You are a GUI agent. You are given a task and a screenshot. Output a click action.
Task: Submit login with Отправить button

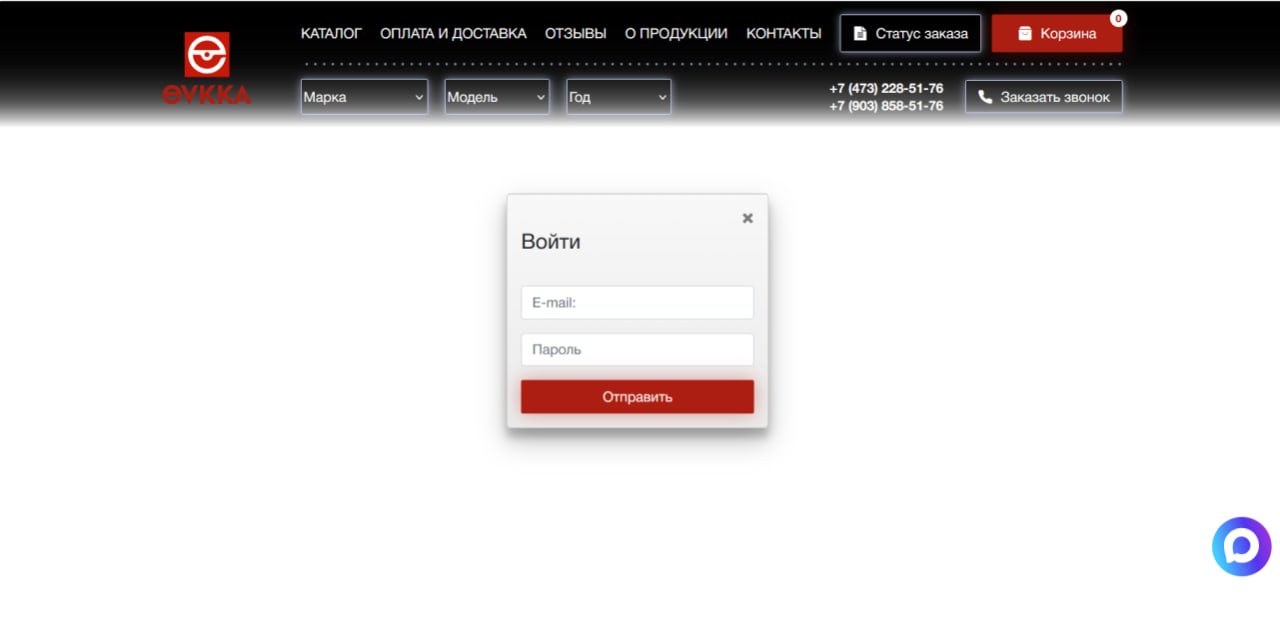pyautogui.click(x=637, y=397)
